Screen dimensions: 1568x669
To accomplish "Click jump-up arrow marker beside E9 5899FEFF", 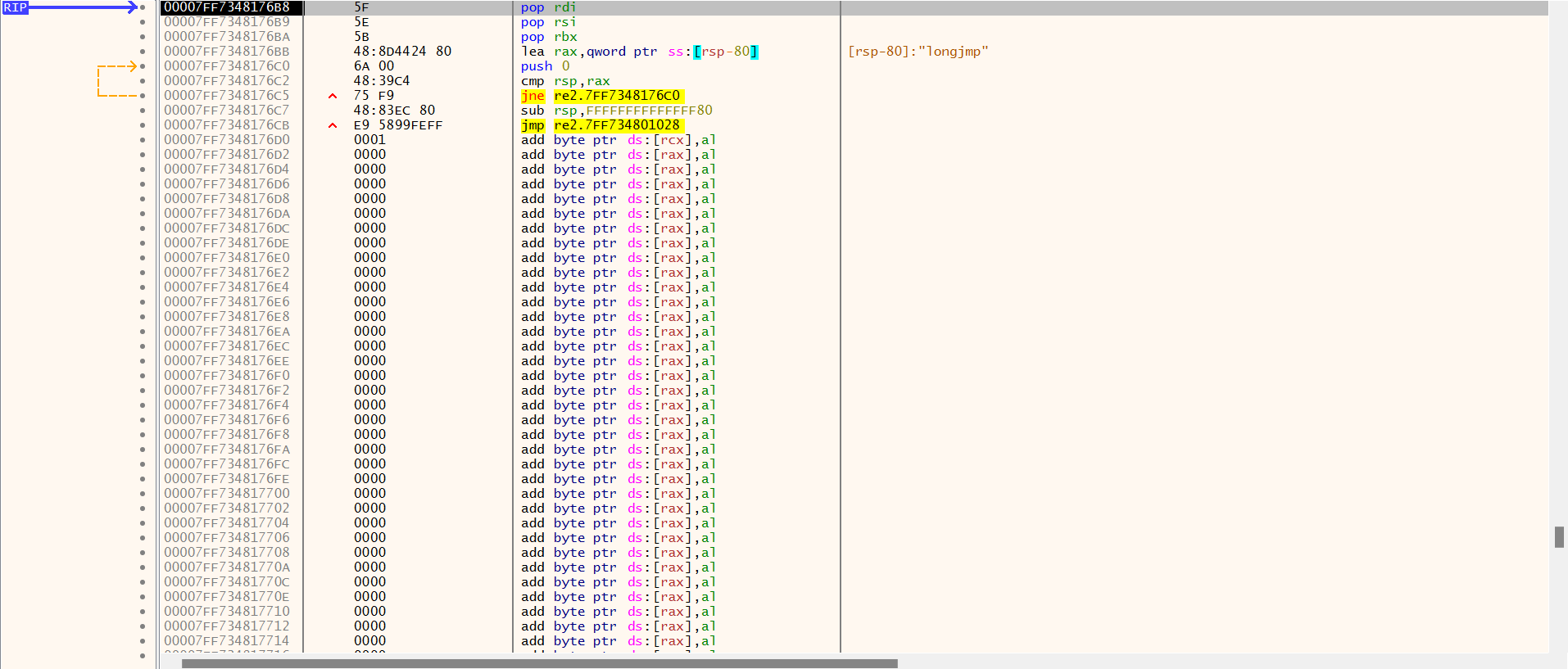I will click(333, 125).
